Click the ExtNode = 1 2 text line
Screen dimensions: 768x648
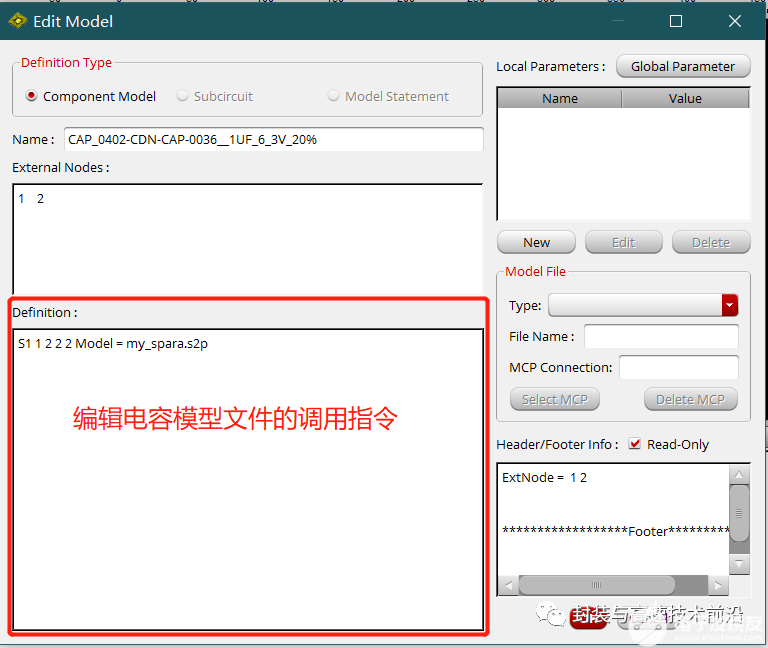pyautogui.click(x=544, y=478)
